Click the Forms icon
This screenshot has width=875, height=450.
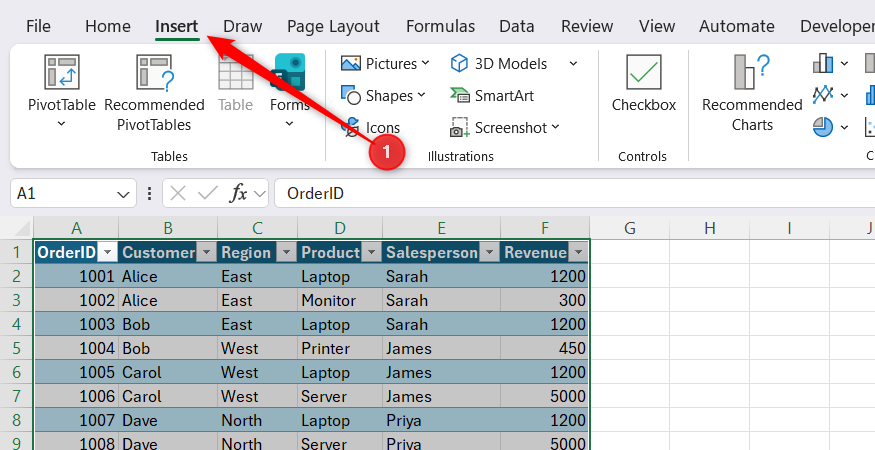pos(289,72)
